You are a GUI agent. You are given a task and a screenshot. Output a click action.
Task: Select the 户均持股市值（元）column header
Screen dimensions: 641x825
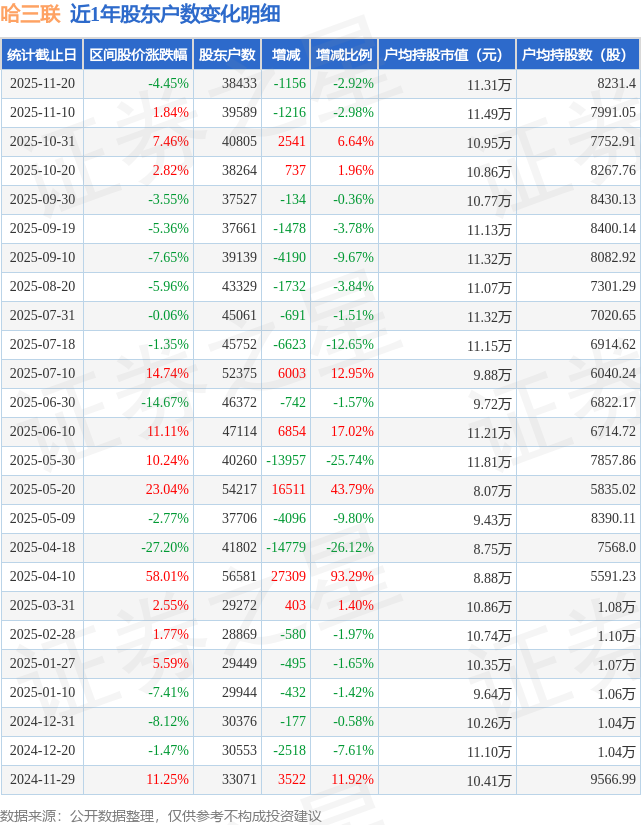pos(446,55)
